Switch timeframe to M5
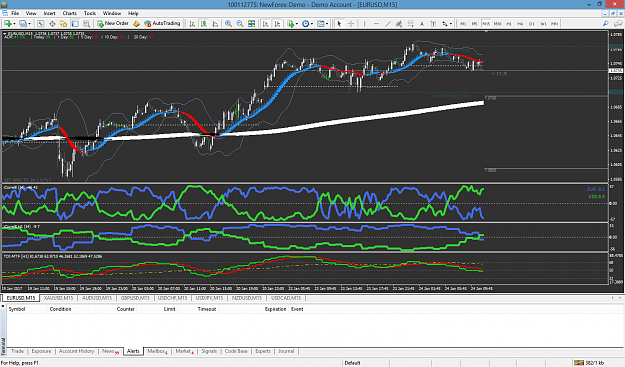The width and height of the screenshot is (625, 367). [x=474, y=24]
